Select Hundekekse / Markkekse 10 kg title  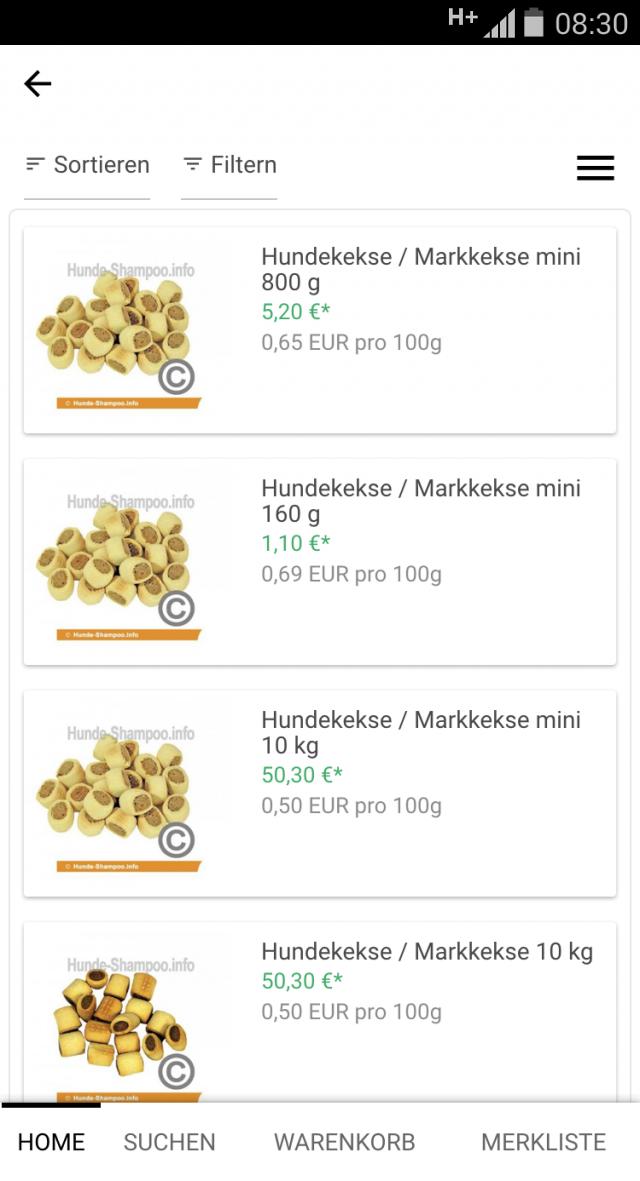427,951
